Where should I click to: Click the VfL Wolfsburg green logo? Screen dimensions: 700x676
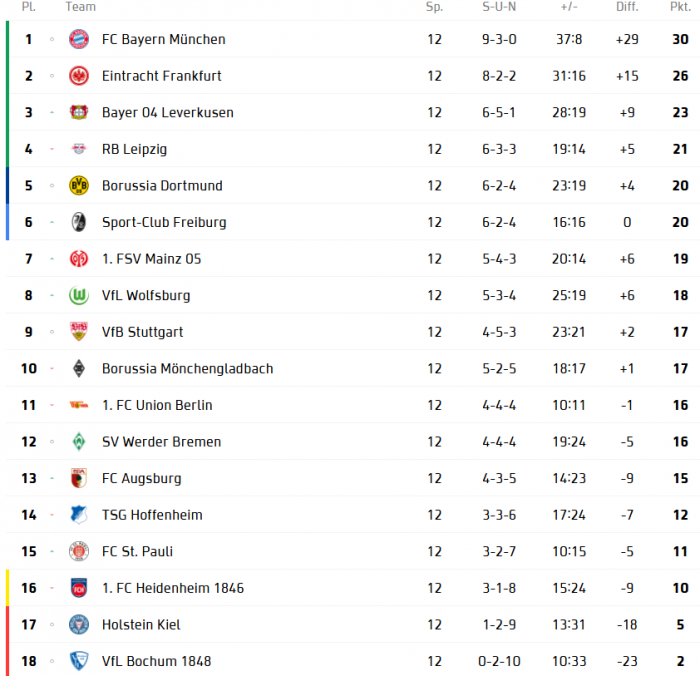(79, 295)
